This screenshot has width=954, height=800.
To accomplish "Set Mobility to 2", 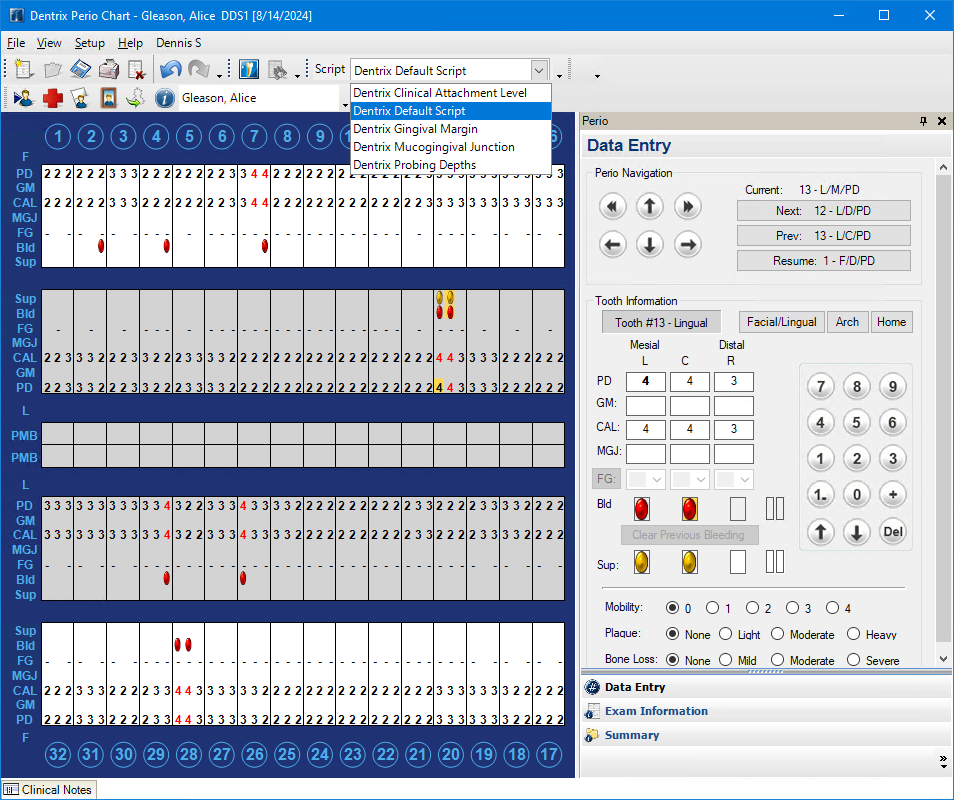I will (751, 608).
